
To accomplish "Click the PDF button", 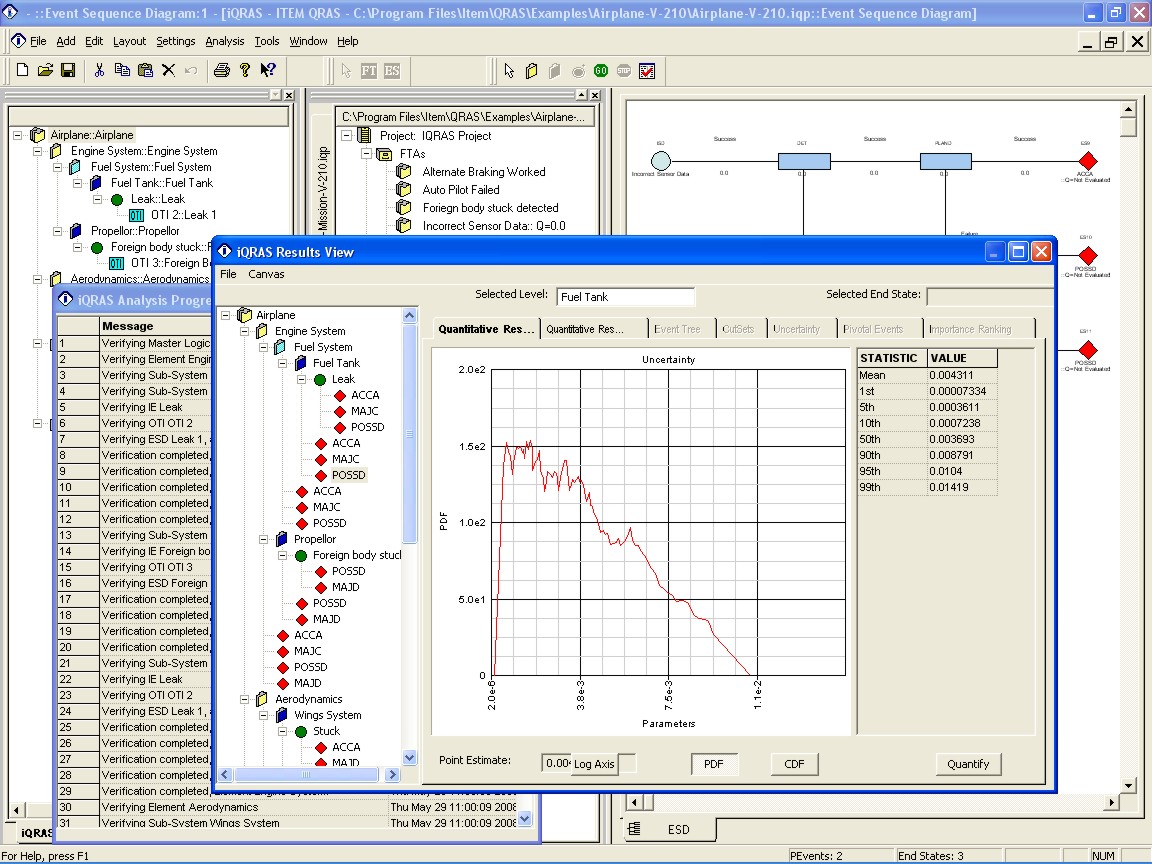I will tap(713, 764).
